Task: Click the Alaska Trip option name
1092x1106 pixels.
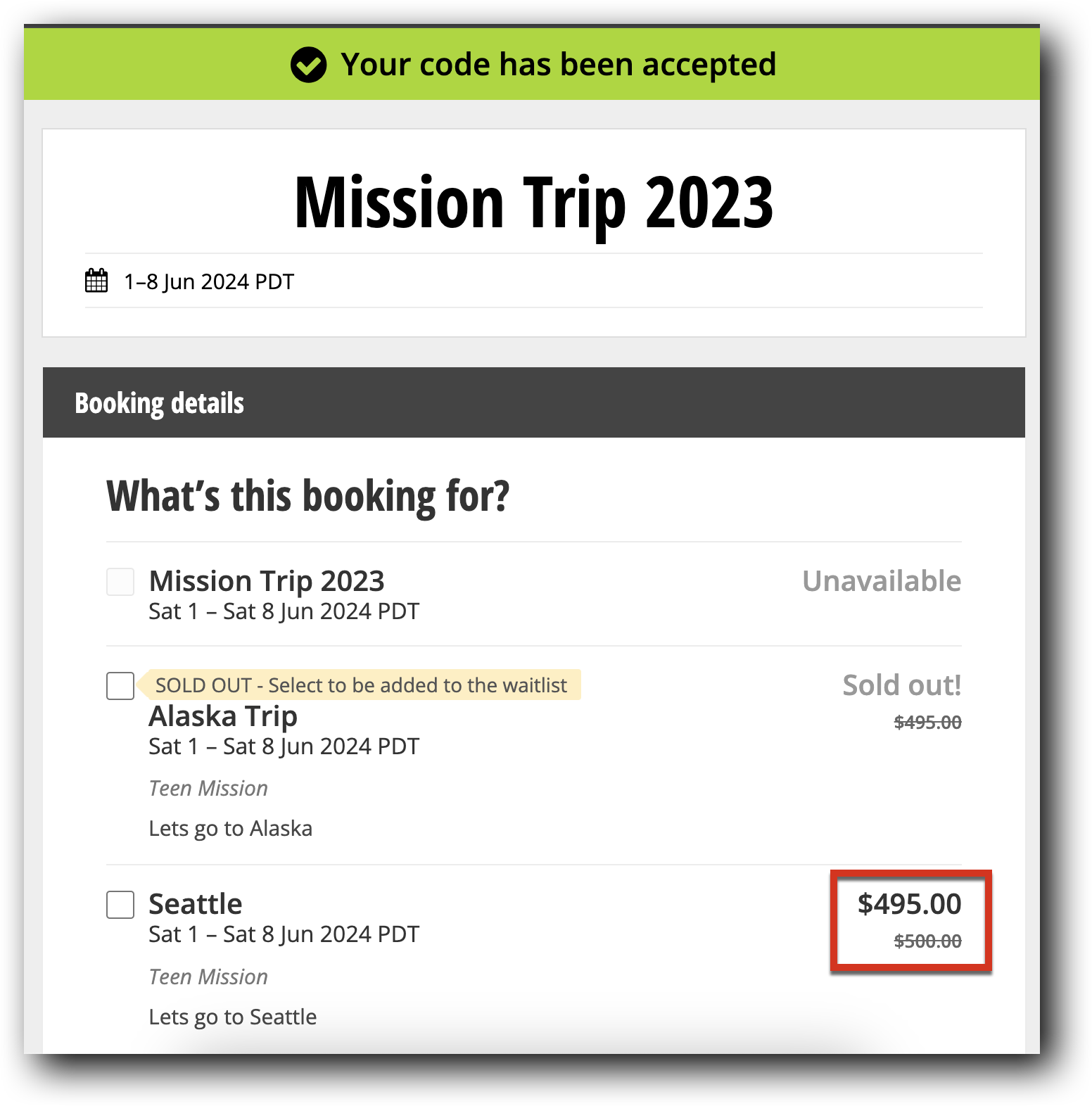Action: coord(223,716)
